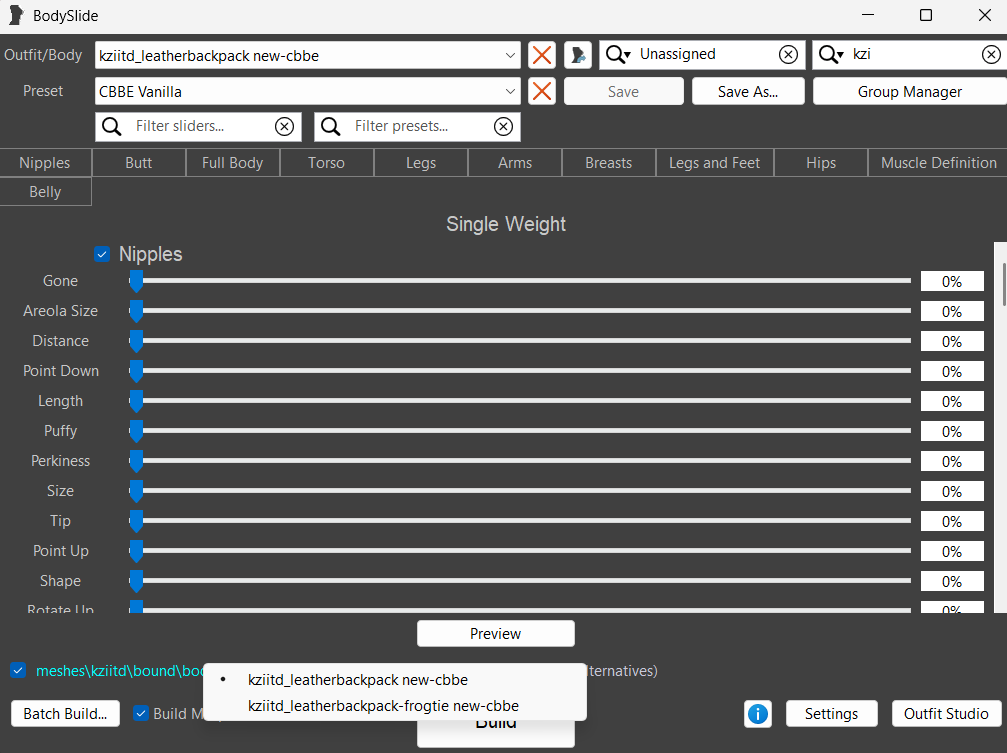This screenshot has width=1007, height=753.
Task: Clear the Filter sliders field
Action: point(285,127)
